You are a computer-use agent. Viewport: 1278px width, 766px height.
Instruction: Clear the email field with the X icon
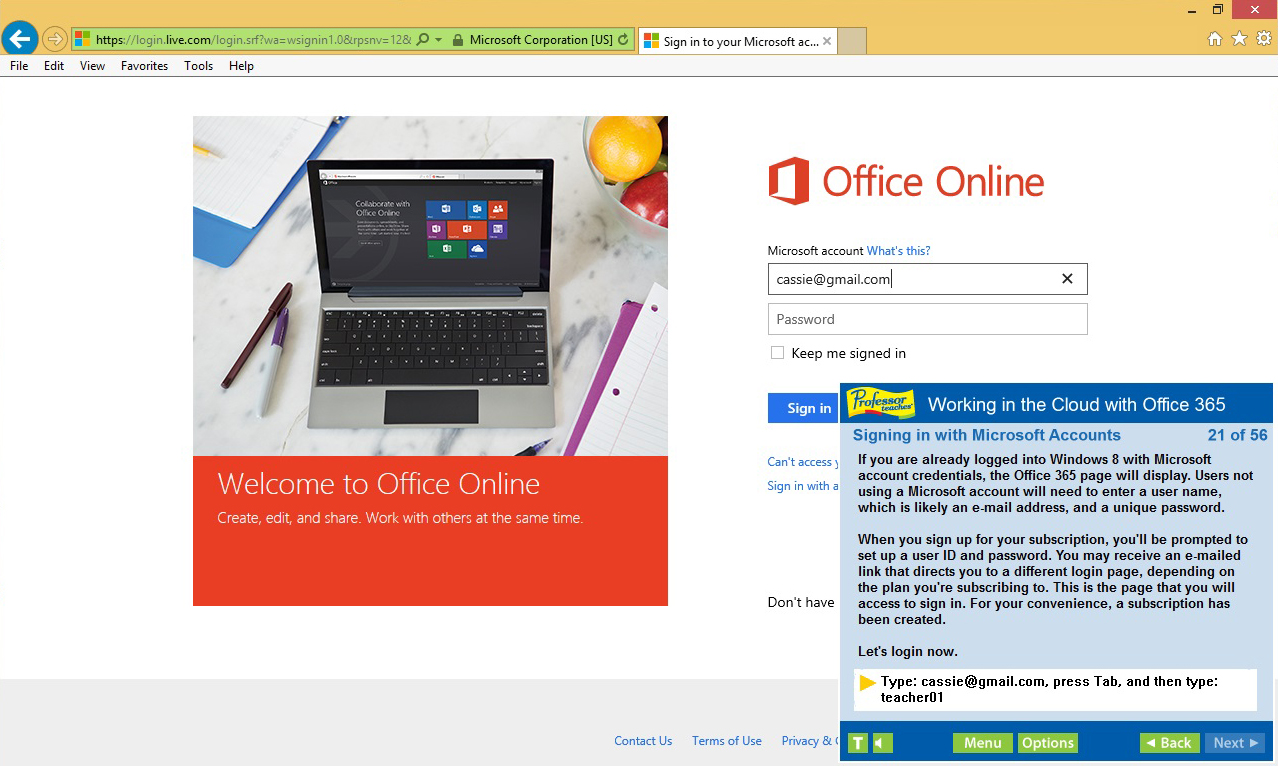coord(1066,279)
